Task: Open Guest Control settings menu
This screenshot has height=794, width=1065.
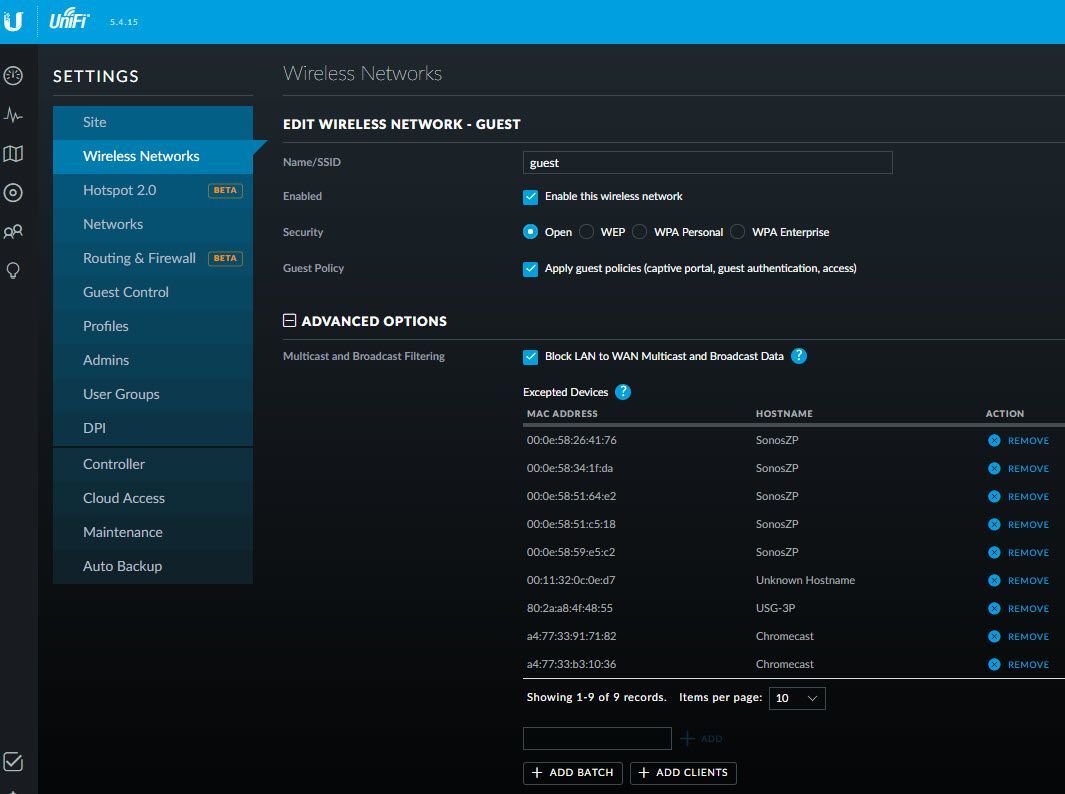Action: point(126,292)
